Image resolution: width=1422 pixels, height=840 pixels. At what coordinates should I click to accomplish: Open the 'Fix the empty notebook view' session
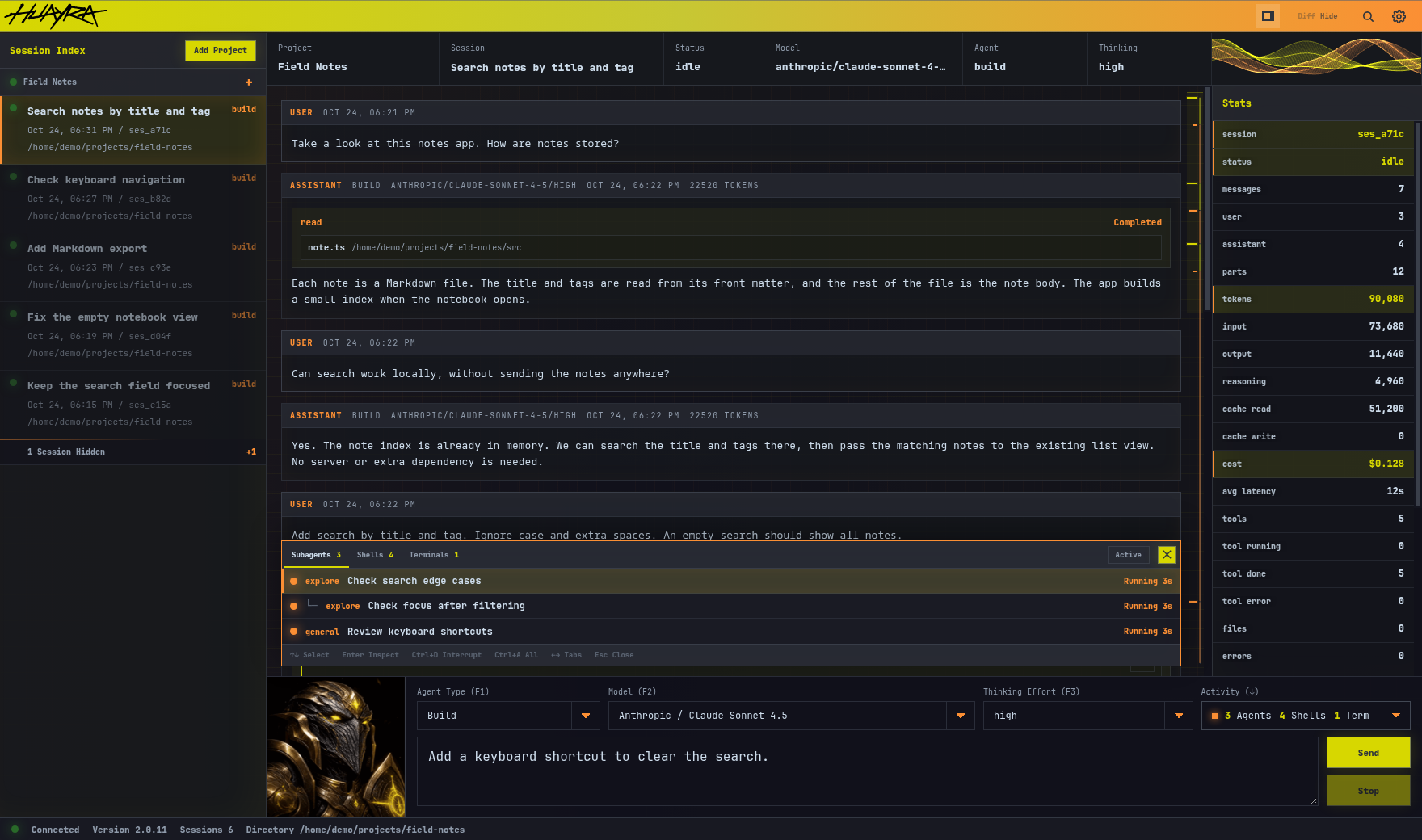(133, 336)
